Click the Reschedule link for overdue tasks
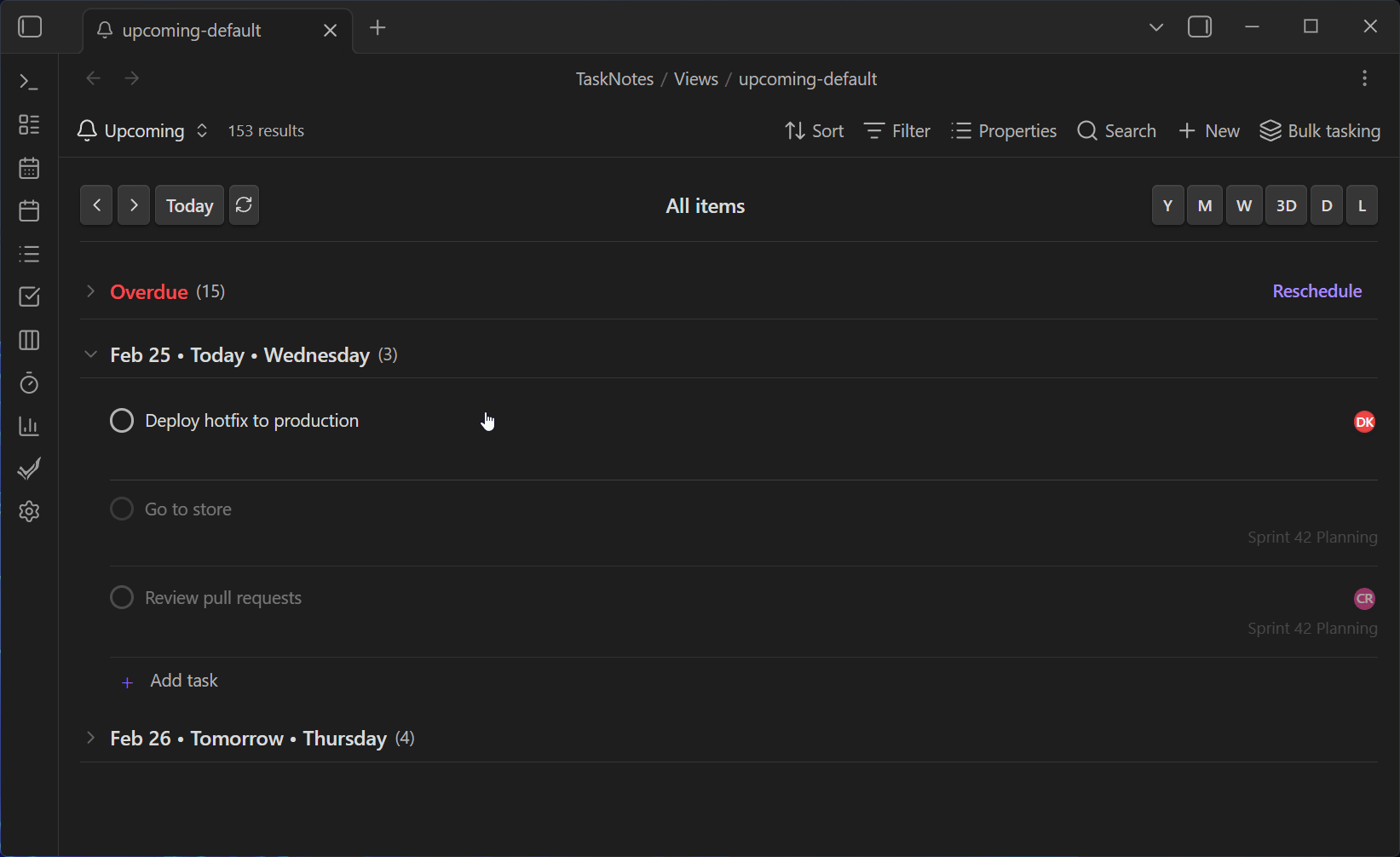Screen dimensions: 1400x857 (x=1316, y=290)
